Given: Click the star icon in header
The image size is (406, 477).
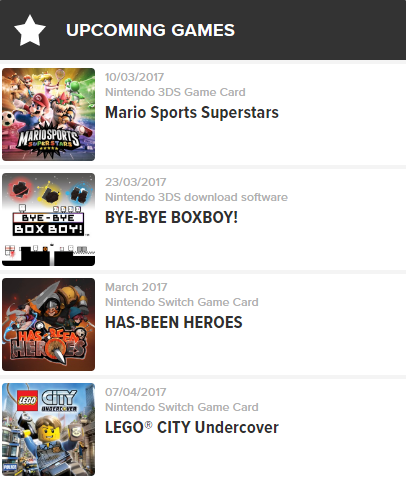Looking at the screenshot, I should [30, 30].
